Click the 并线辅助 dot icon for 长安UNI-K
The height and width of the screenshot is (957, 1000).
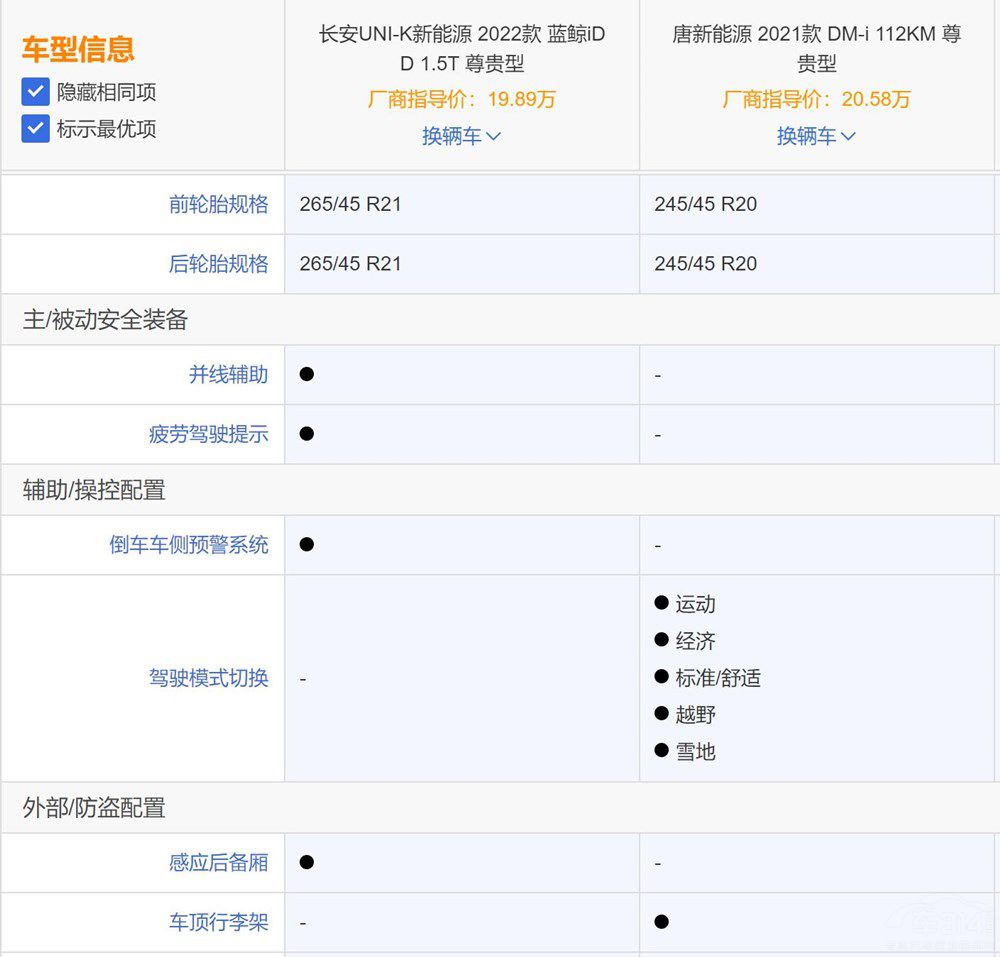[x=307, y=374]
